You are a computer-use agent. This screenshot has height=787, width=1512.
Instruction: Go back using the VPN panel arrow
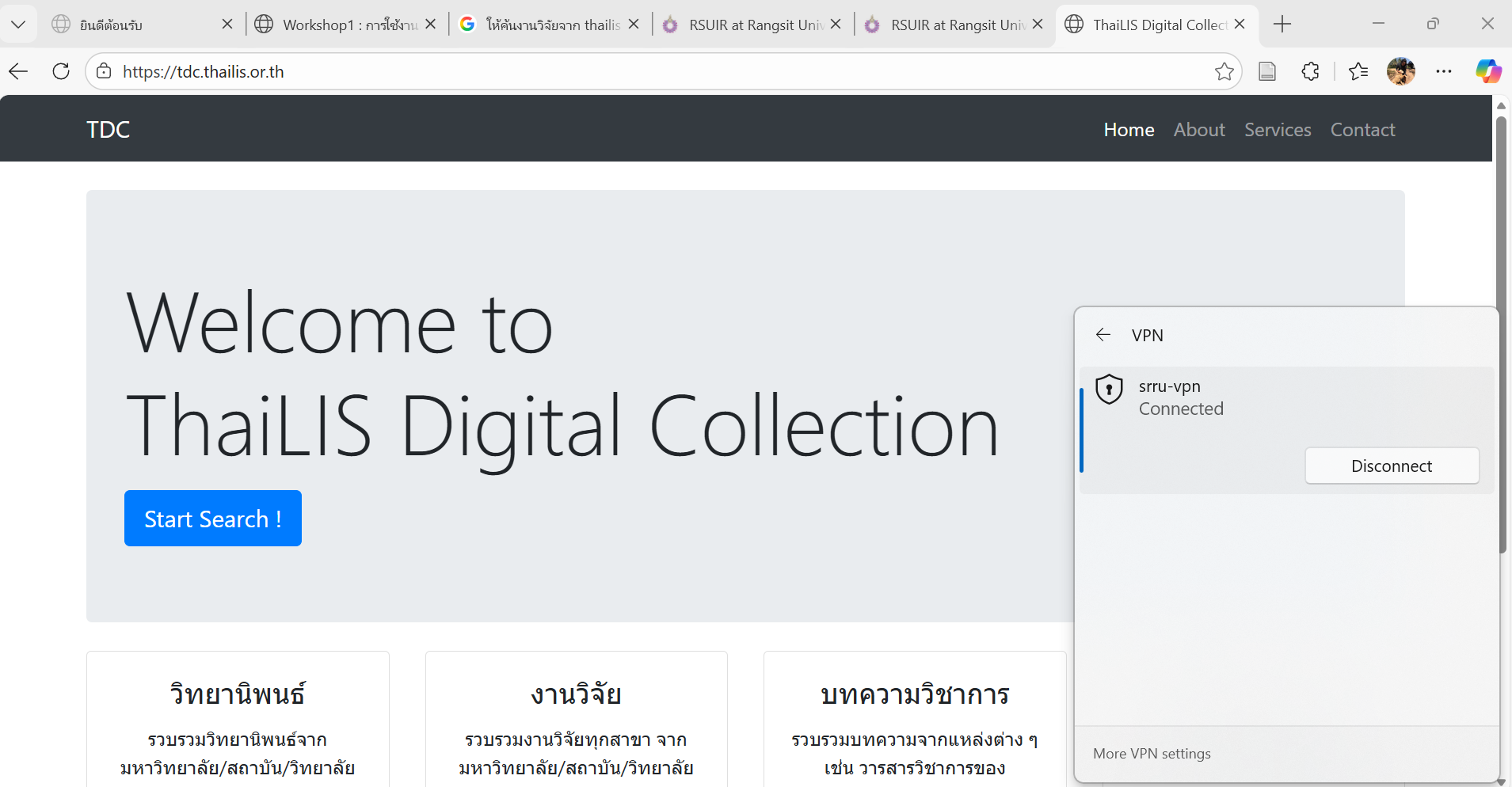(x=1103, y=335)
